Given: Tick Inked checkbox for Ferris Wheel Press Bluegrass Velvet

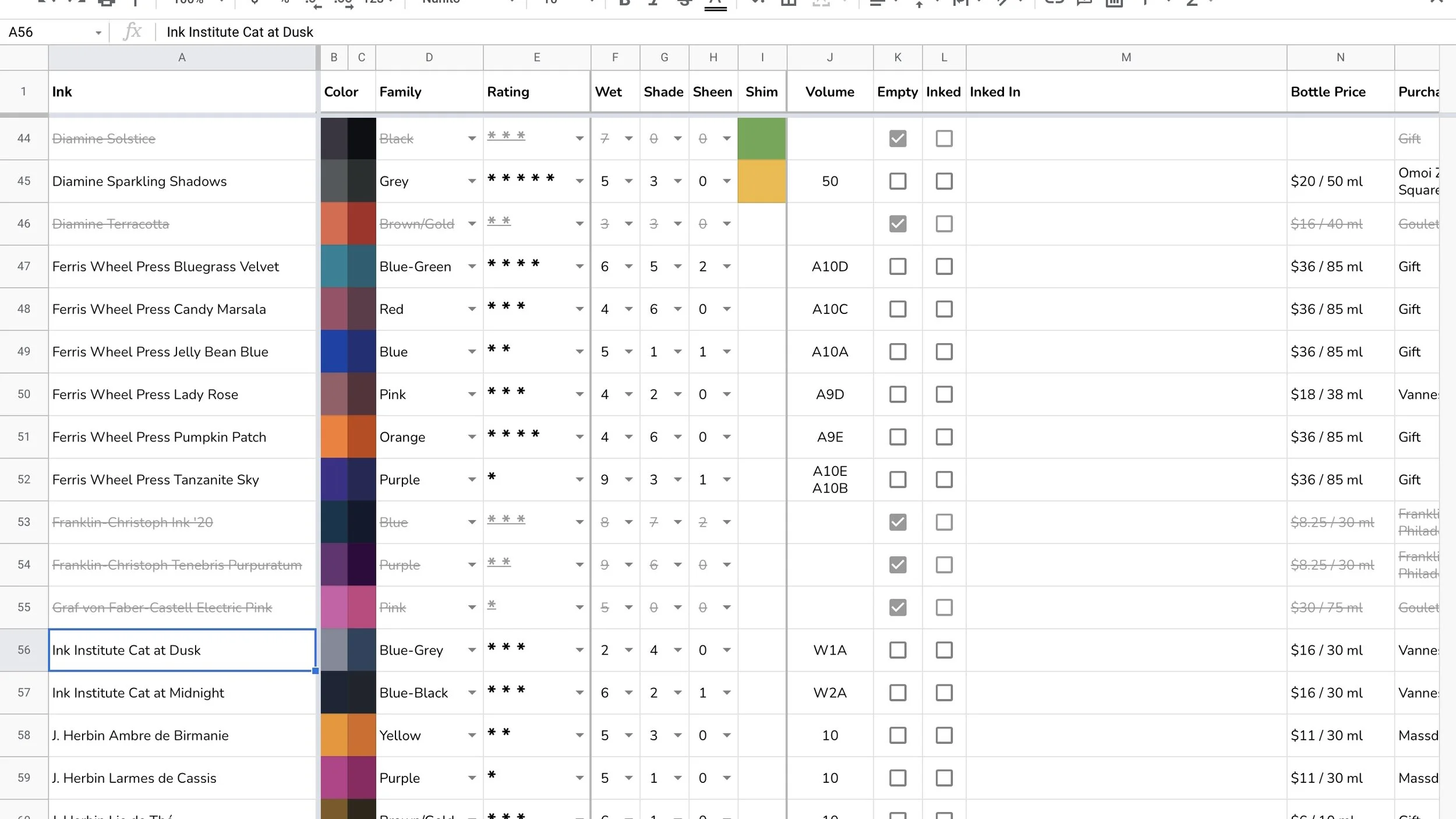Looking at the screenshot, I should click(x=943, y=266).
